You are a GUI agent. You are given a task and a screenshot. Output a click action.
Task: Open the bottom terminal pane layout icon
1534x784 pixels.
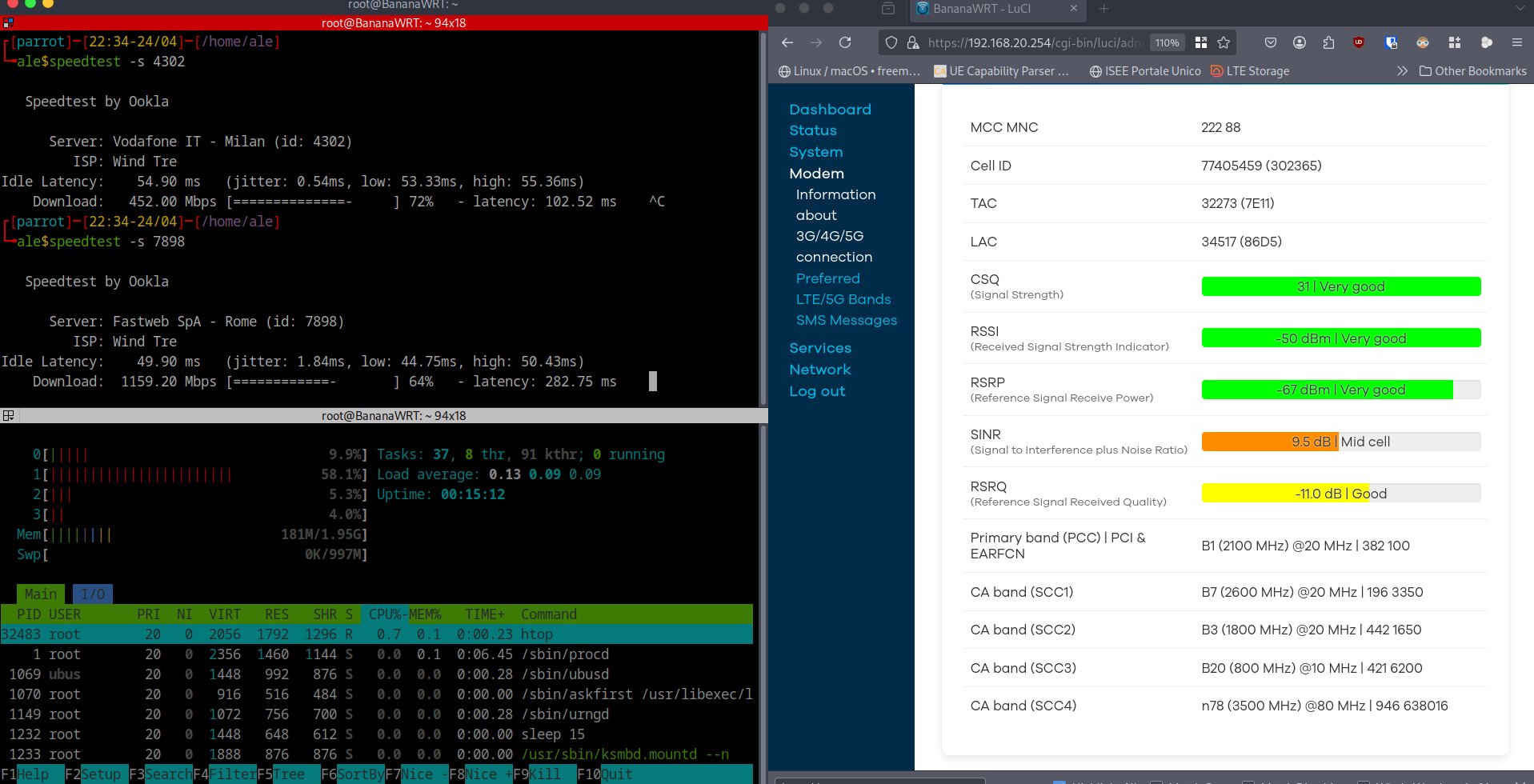click(8, 416)
